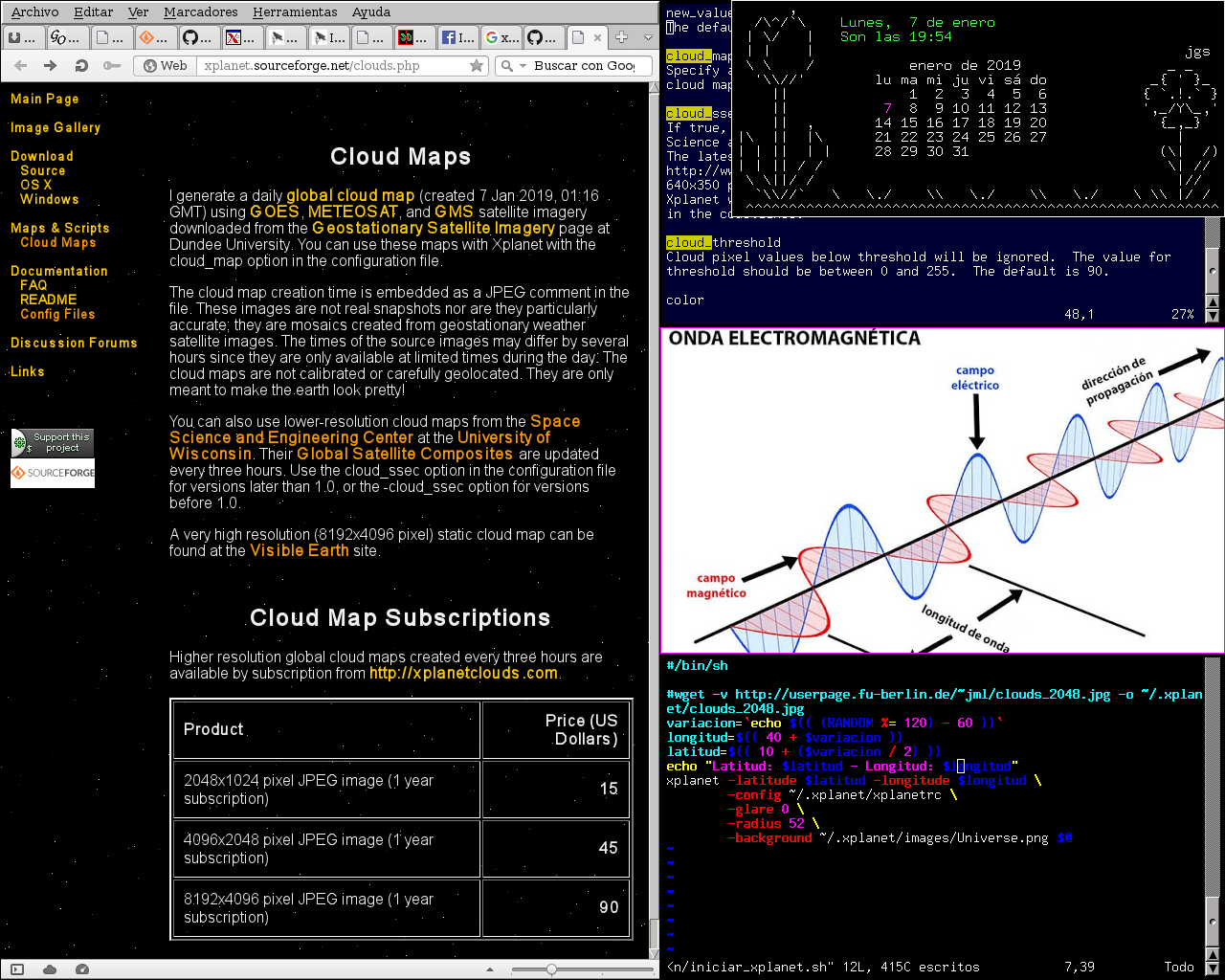Switch to the Google search tab

click(501, 37)
